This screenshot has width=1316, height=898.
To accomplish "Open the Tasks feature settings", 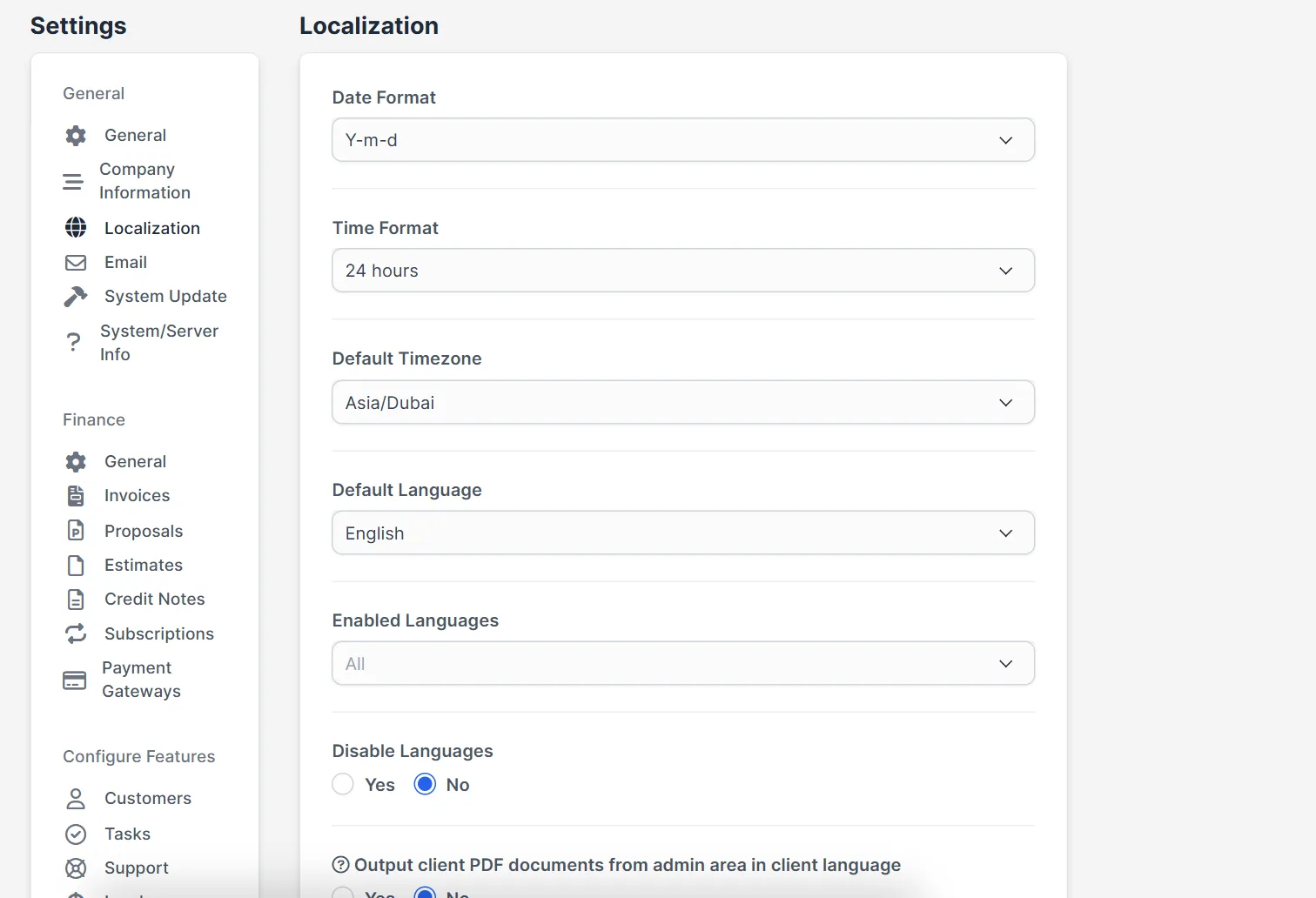I will coord(127,834).
